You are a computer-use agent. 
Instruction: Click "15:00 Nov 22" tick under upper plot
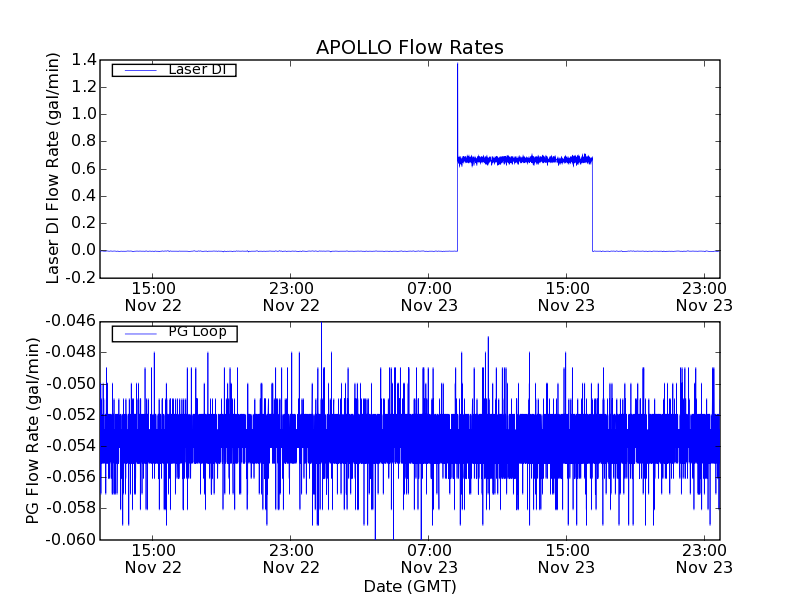[x=153, y=297]
